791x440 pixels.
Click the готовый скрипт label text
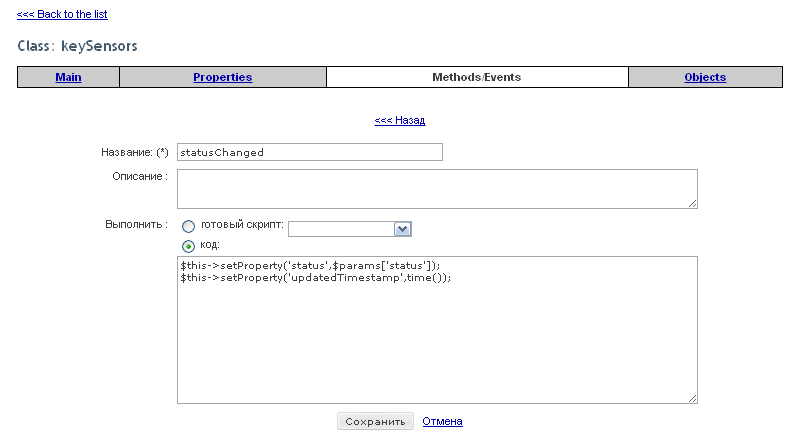242,225
